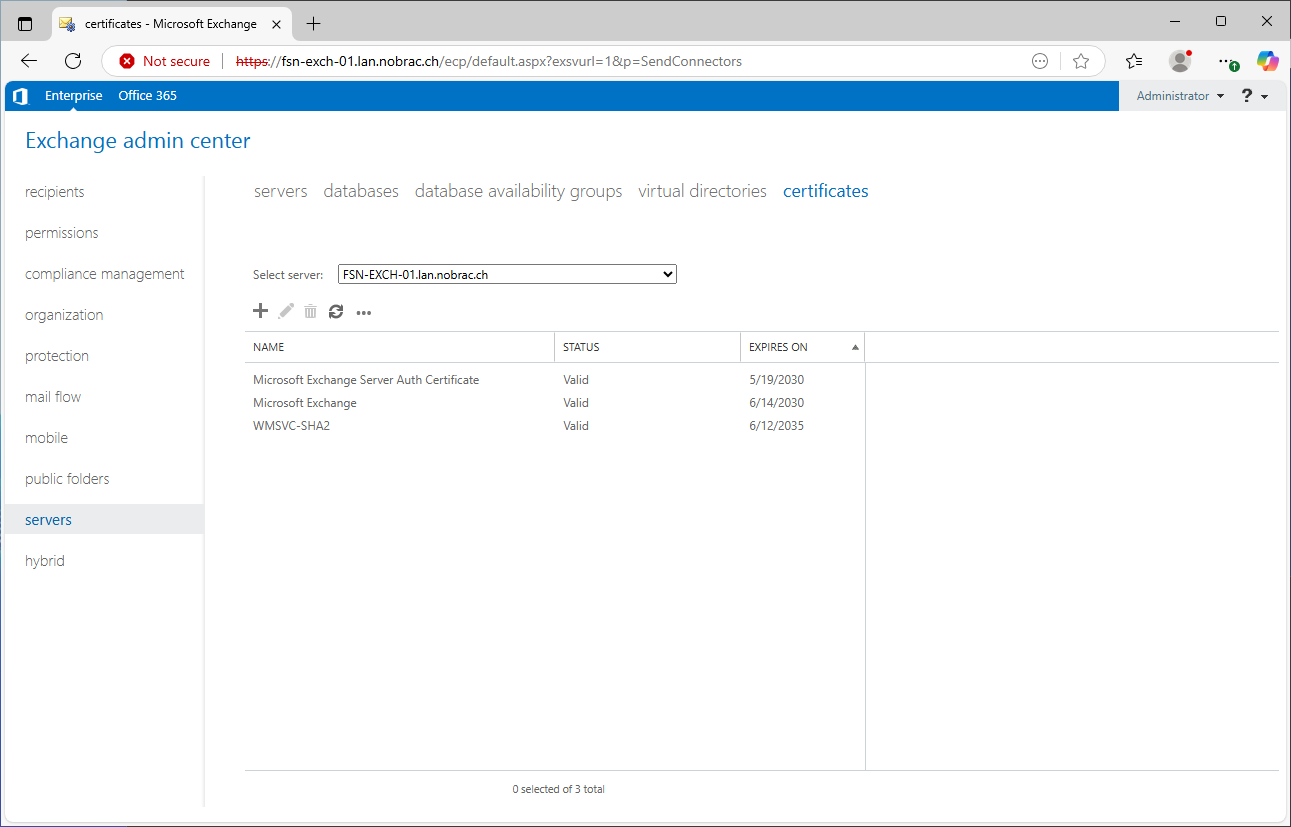The width and height of the screenshot is (1291, 827).
Task: Open the protection section
Action: point(57,356)
